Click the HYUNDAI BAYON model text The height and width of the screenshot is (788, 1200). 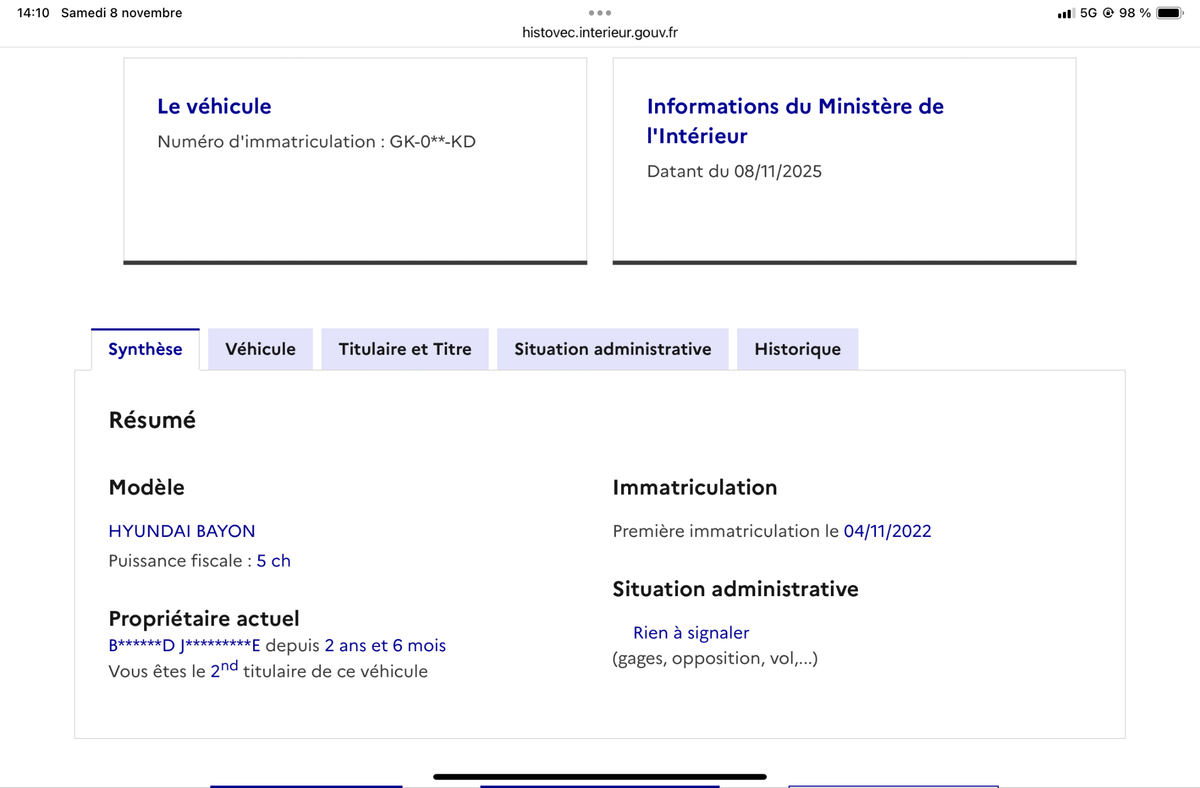point(182,531)
